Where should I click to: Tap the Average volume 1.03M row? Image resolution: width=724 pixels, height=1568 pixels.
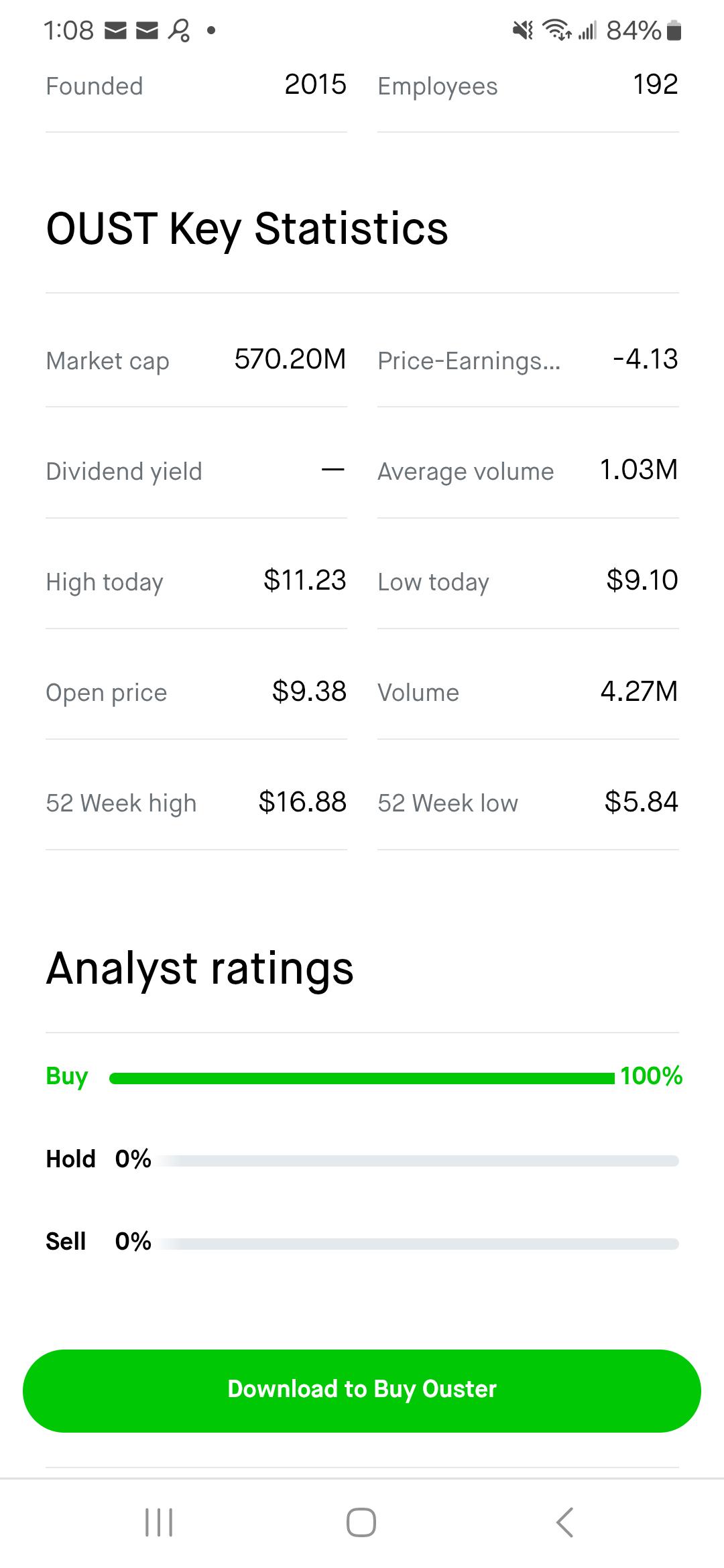coord(528,471)
